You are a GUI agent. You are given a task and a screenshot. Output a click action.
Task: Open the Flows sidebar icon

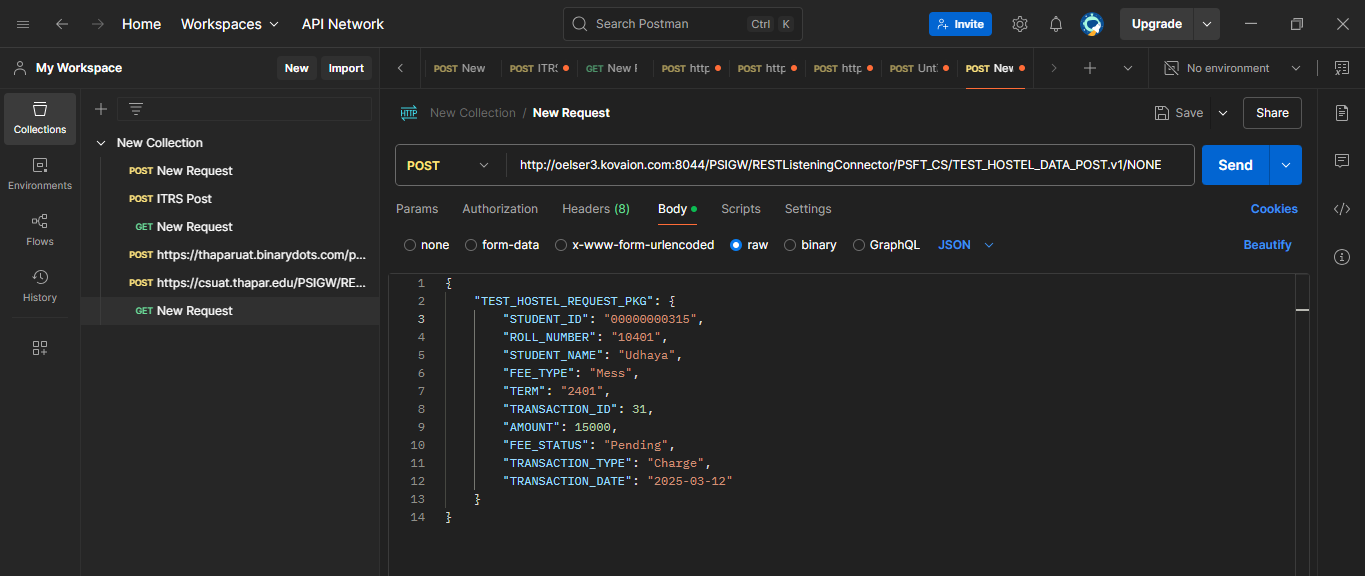(40, 230)
